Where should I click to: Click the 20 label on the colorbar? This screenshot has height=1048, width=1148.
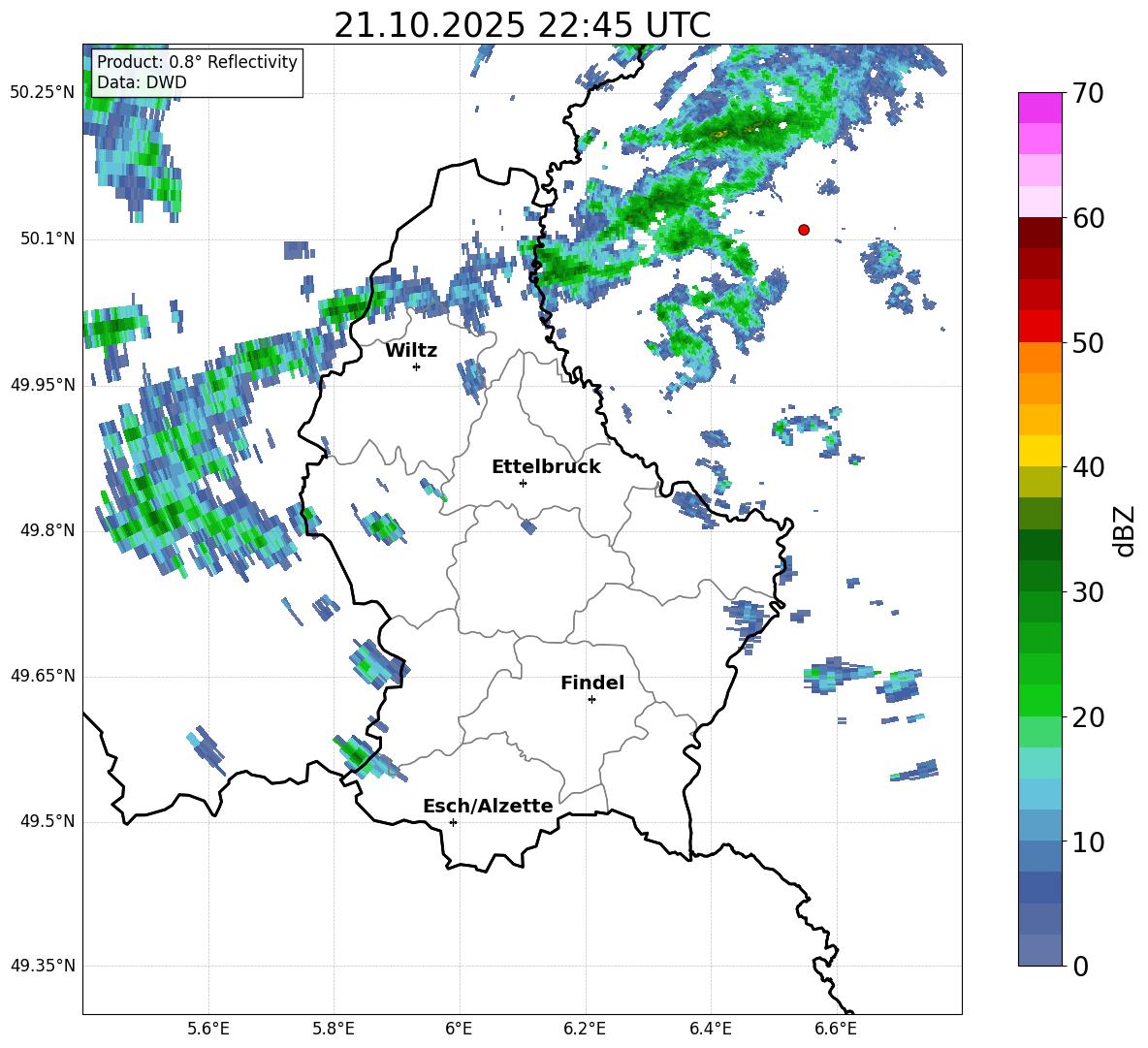point(1087,717)
